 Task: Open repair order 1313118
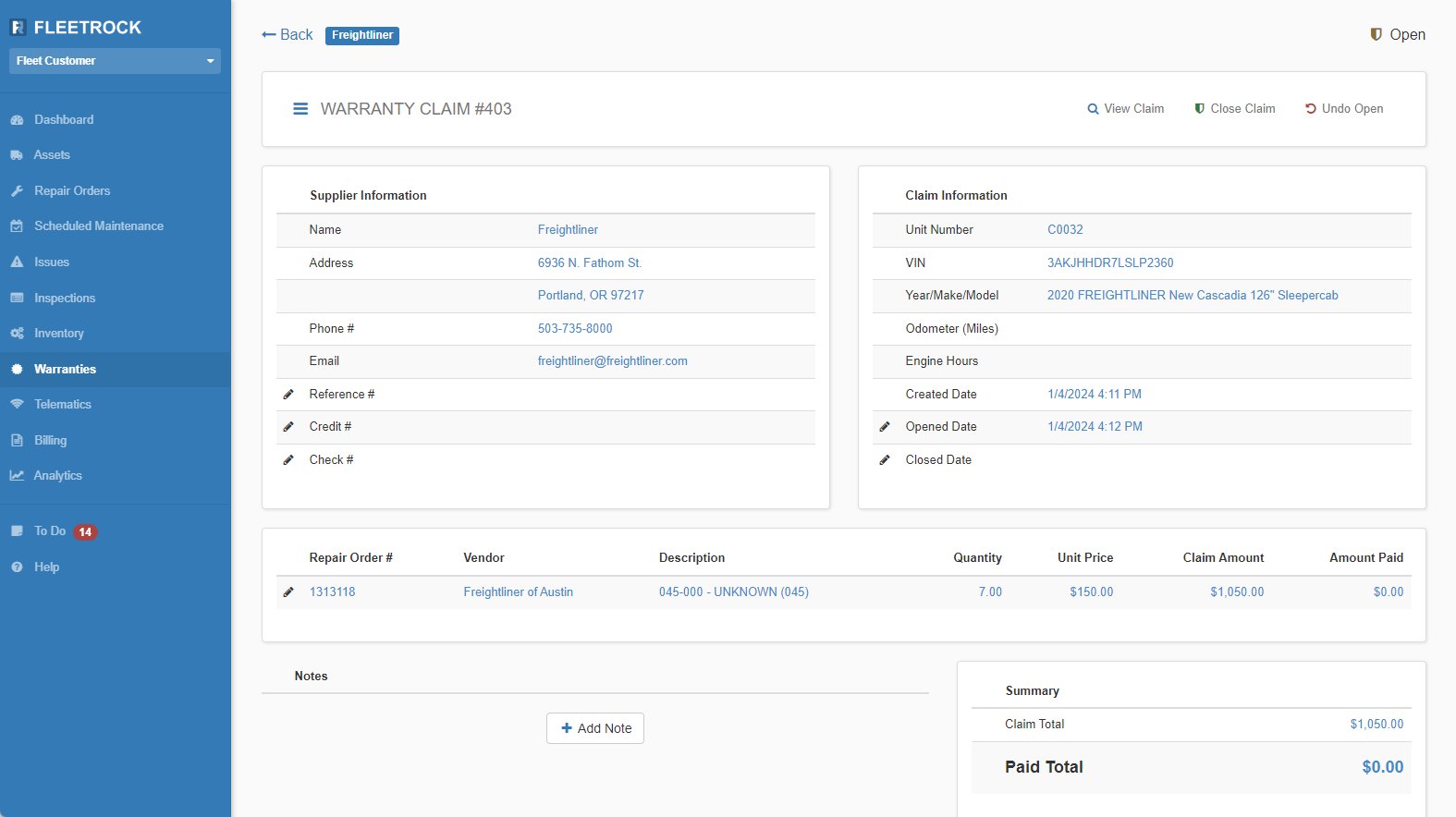click(x=332, y=592)
